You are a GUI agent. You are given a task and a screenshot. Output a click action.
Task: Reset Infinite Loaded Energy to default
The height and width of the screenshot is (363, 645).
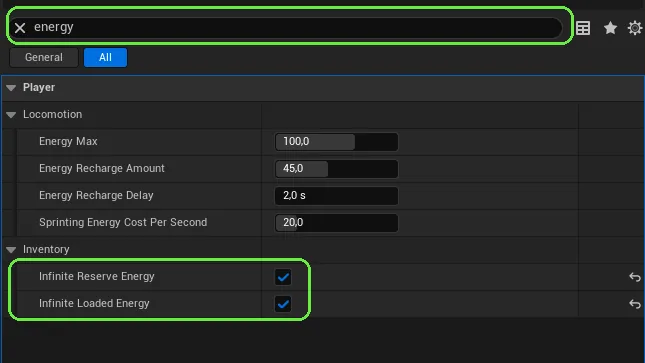[x=635, y=304]
